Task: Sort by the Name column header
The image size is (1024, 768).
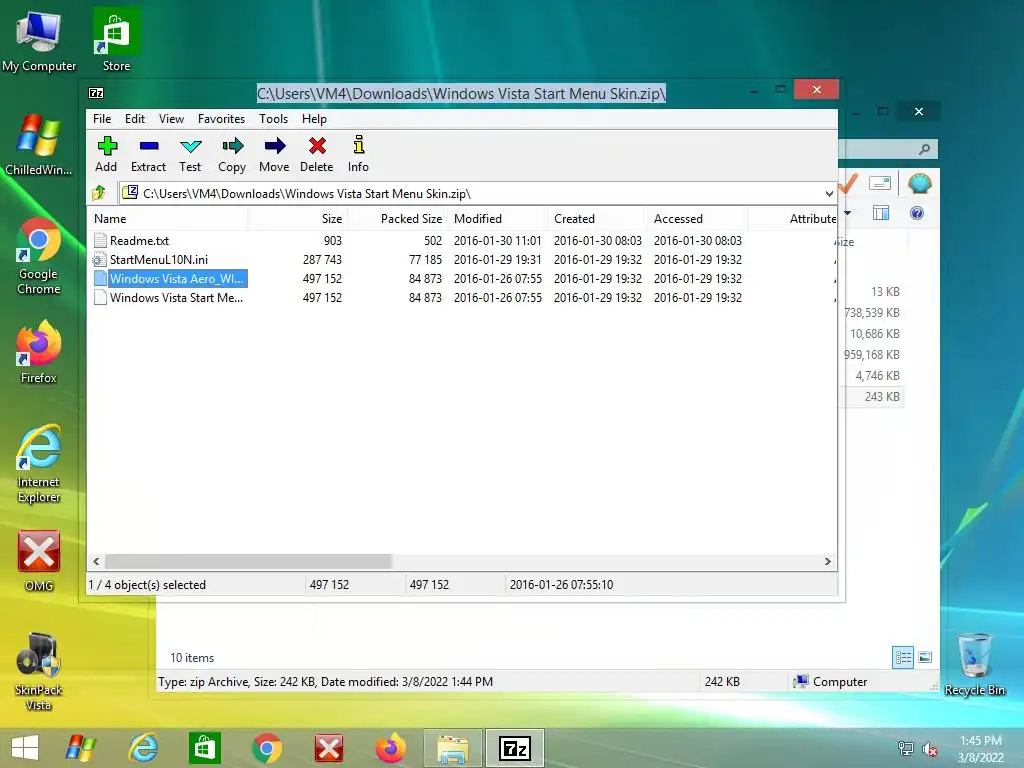Action: (x=167, y=219)
